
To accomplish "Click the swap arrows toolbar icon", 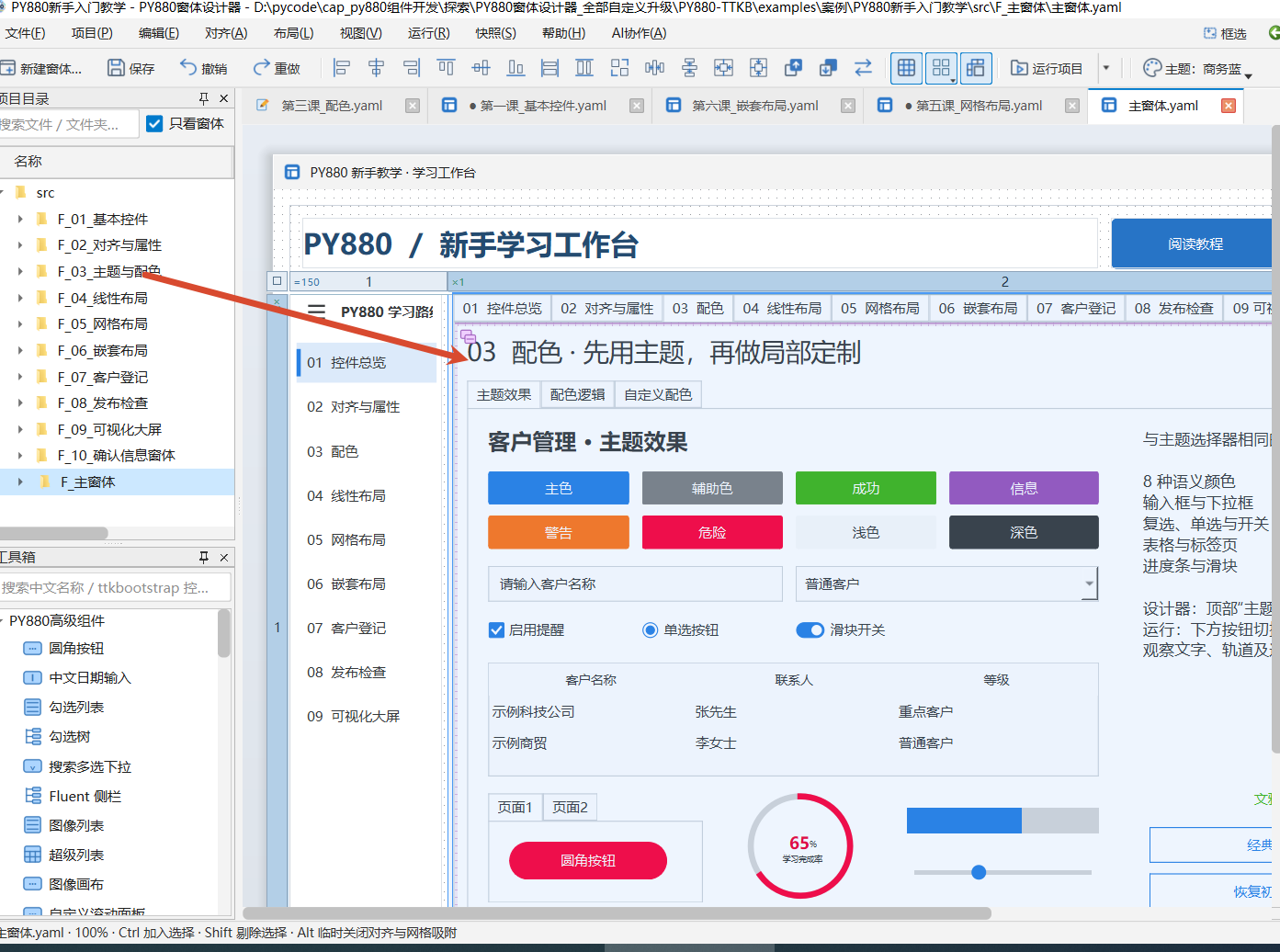I will click(863, 68).
